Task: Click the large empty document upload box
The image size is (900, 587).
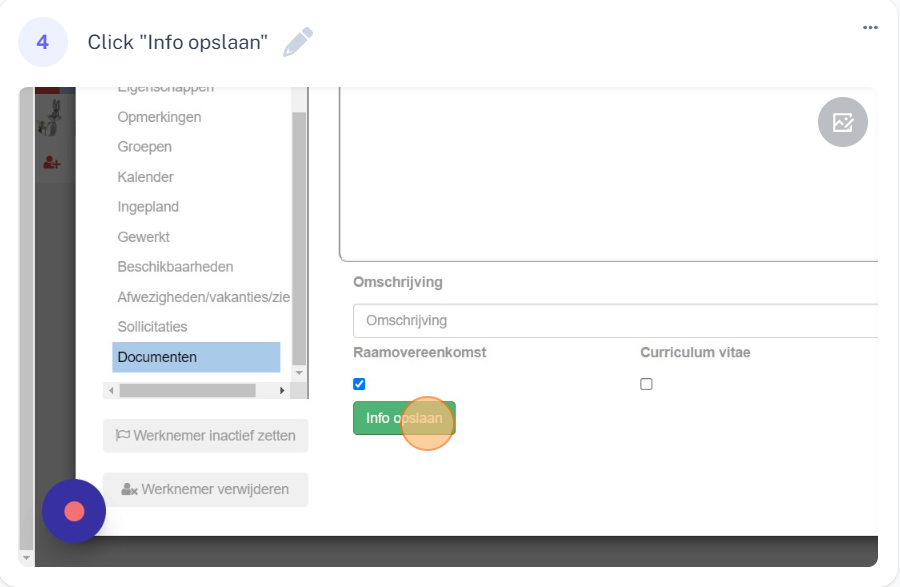Action: click(608, 174)
